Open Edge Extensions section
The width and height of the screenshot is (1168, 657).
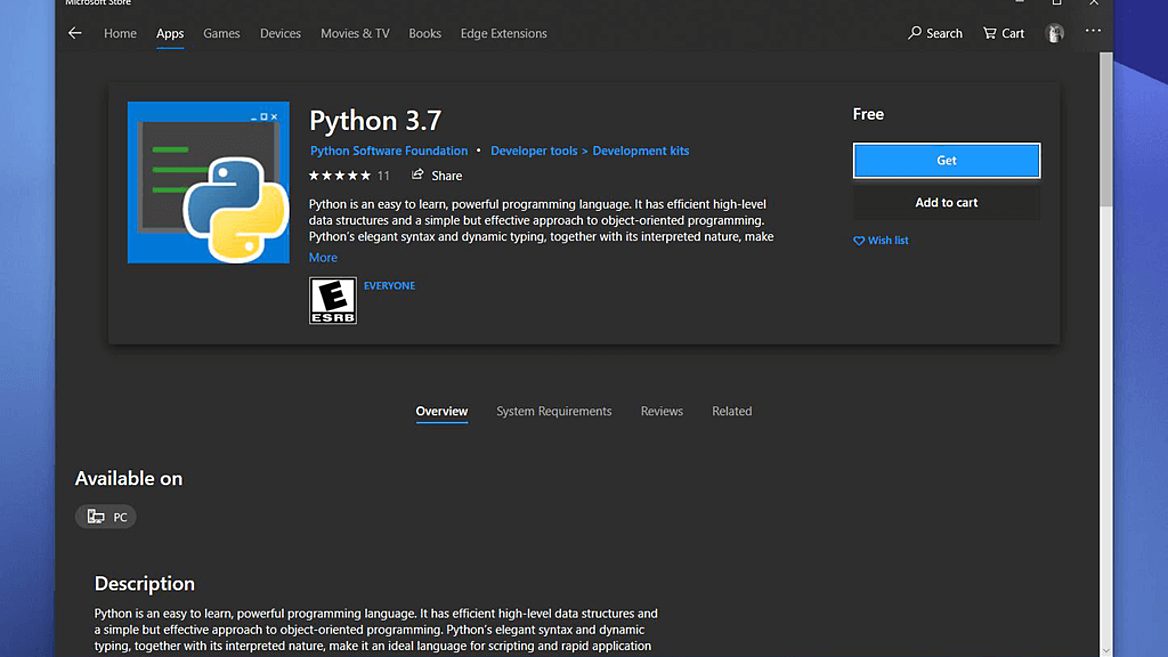pyautogui.click(x=504, y=34)
